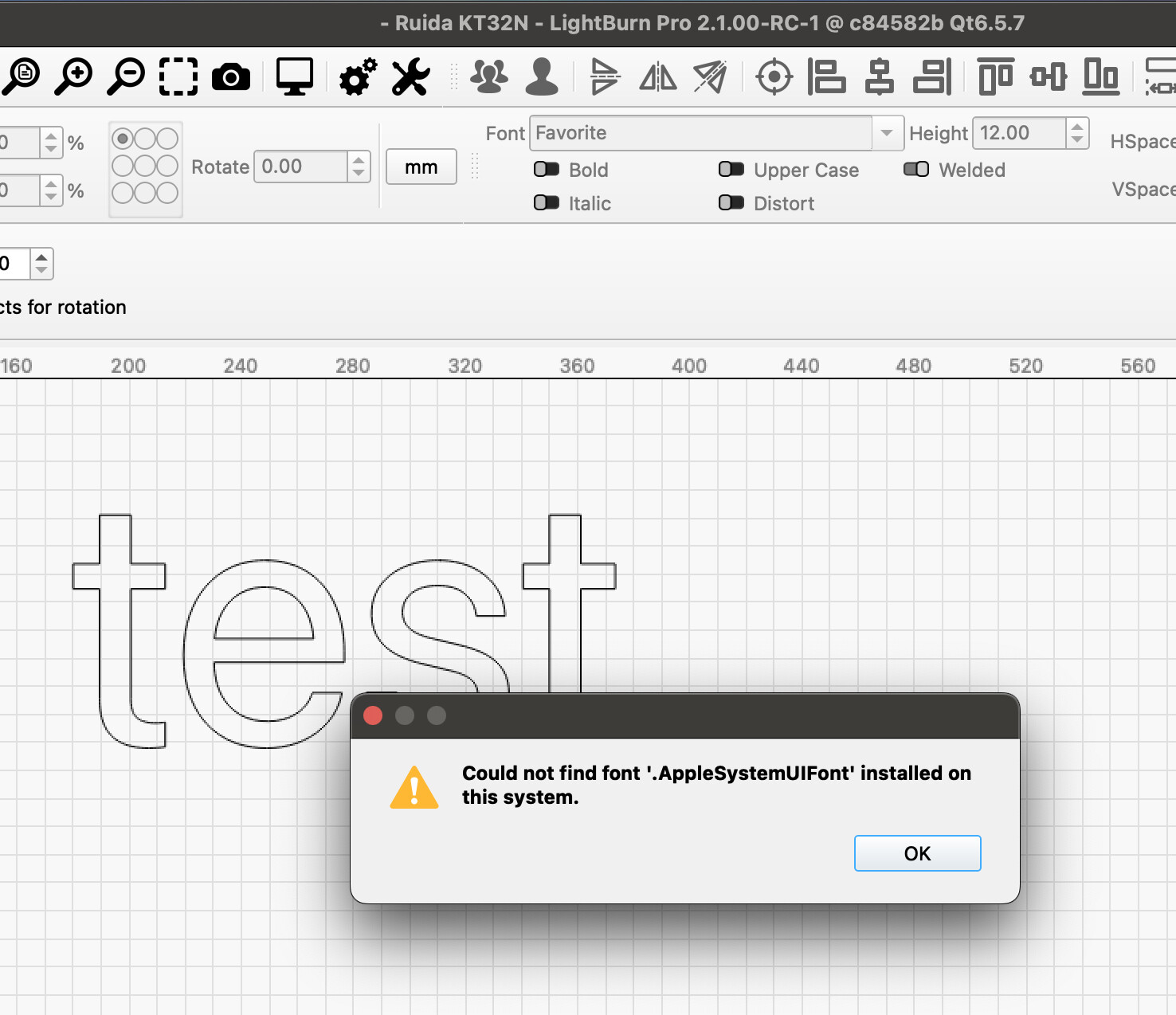Click the mm units button
The height and width of the screenshot is (1015, 1176).
click(x=421, y=167)
